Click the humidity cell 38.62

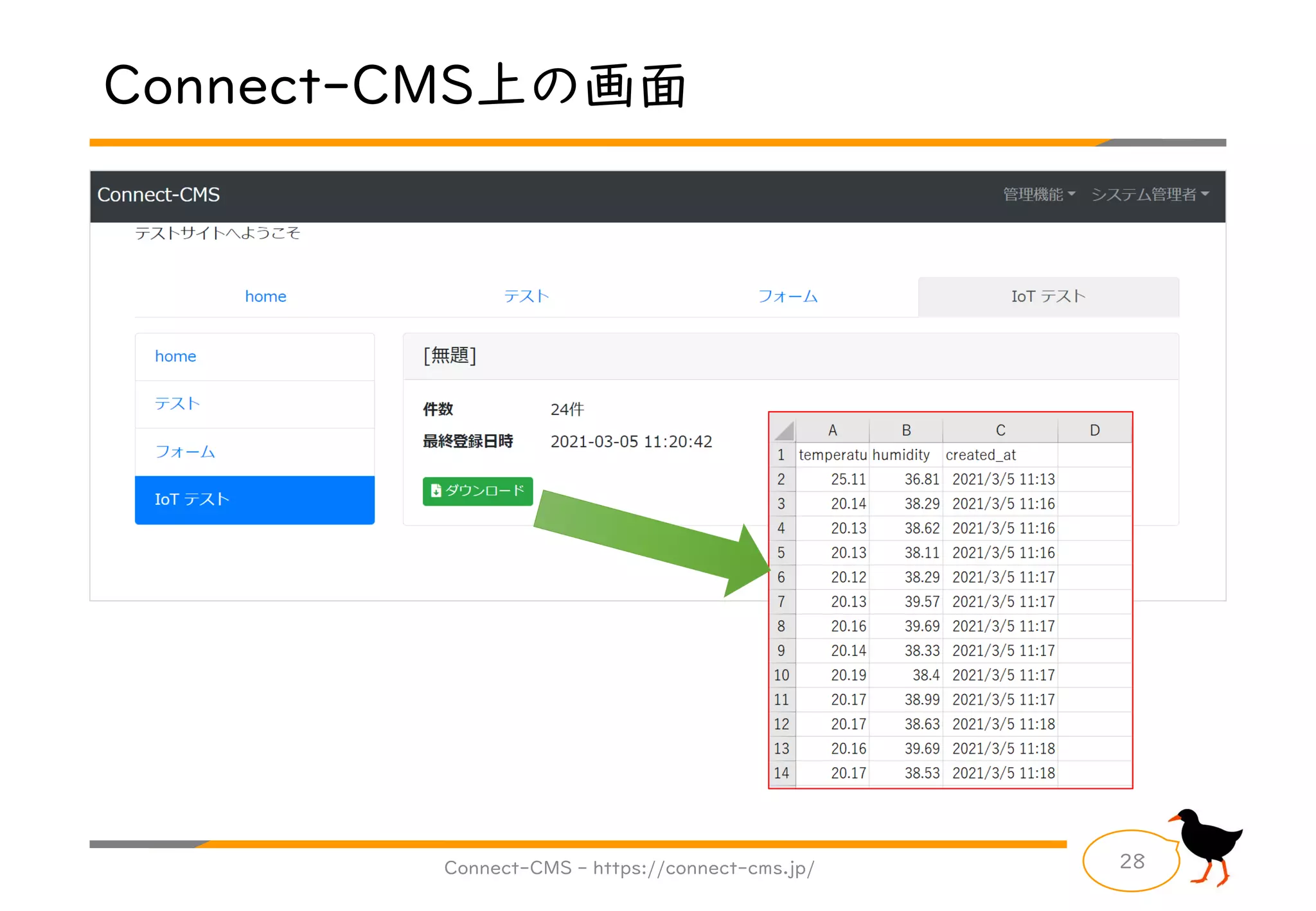[906, 528]
